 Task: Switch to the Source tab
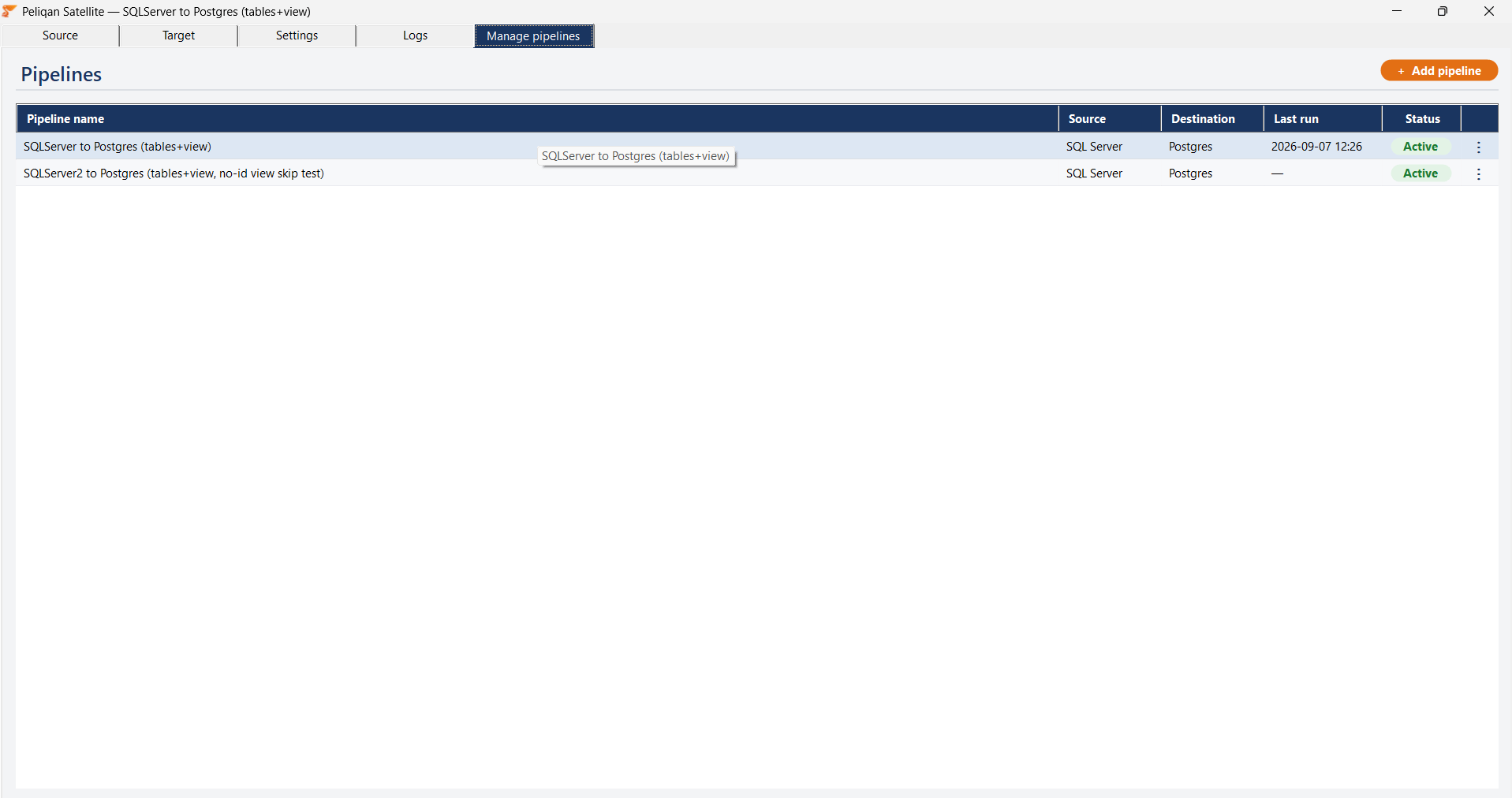pos(60,35)
